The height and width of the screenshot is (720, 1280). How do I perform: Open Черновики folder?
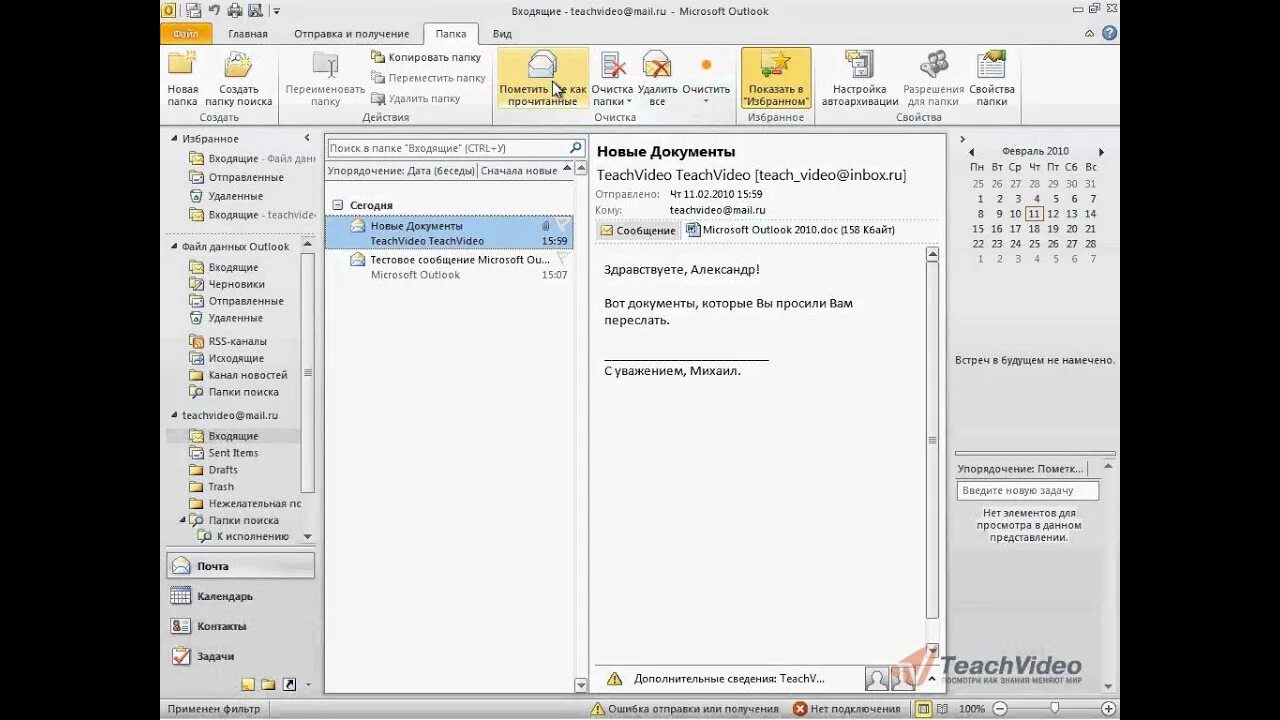[x=236, y=284]
